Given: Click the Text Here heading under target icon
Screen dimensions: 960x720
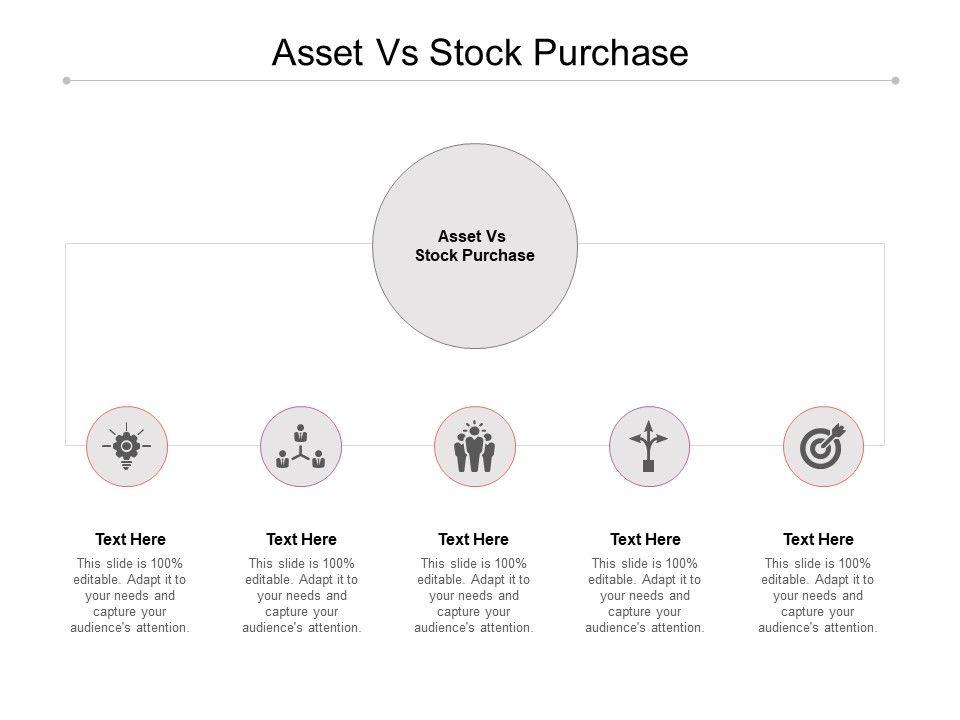Looking at the screenshot, I should point(818,540).
